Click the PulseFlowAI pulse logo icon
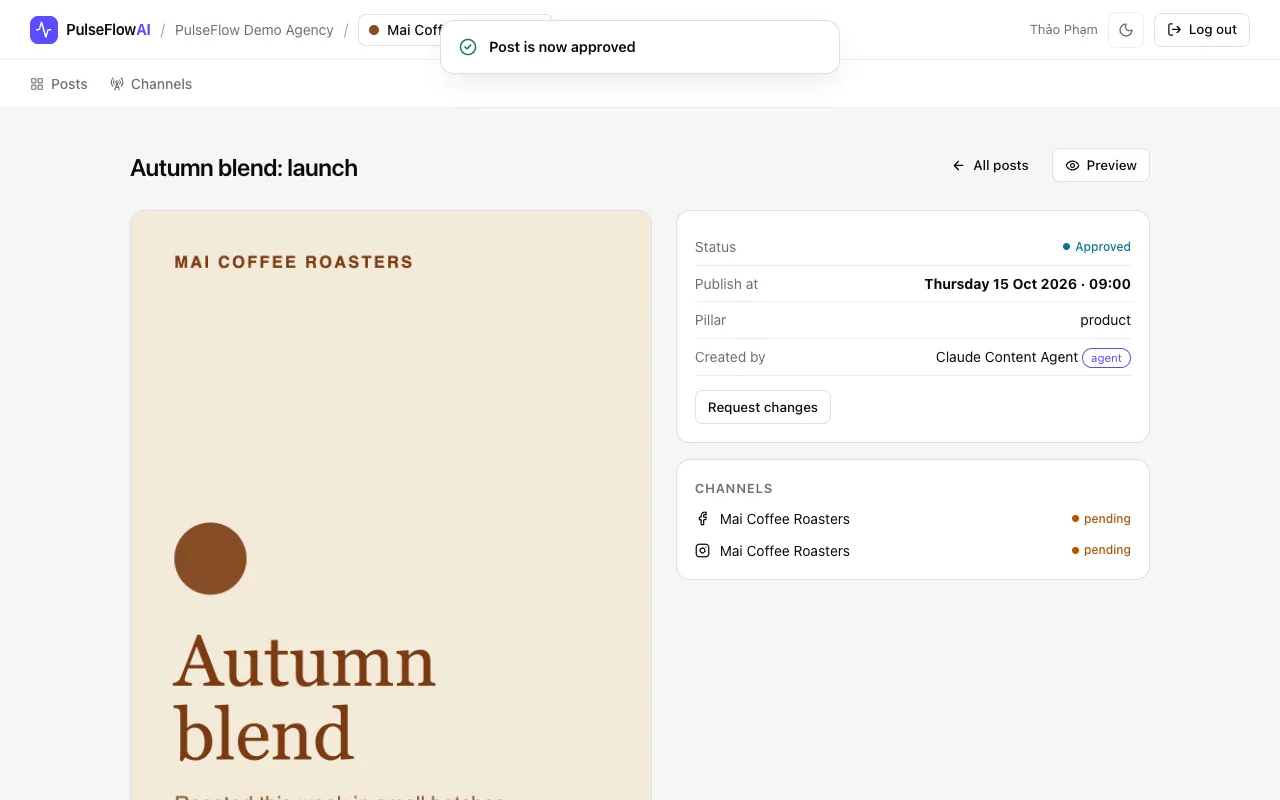1280x800 pixels. [44, 30]
